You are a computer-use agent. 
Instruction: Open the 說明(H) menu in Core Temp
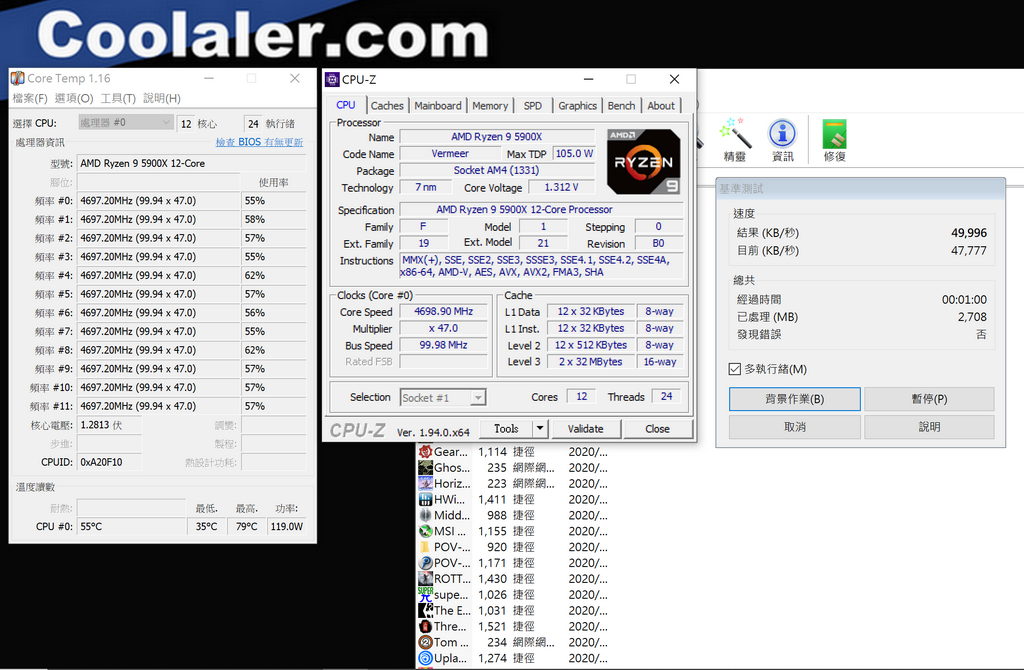point(162,98)
